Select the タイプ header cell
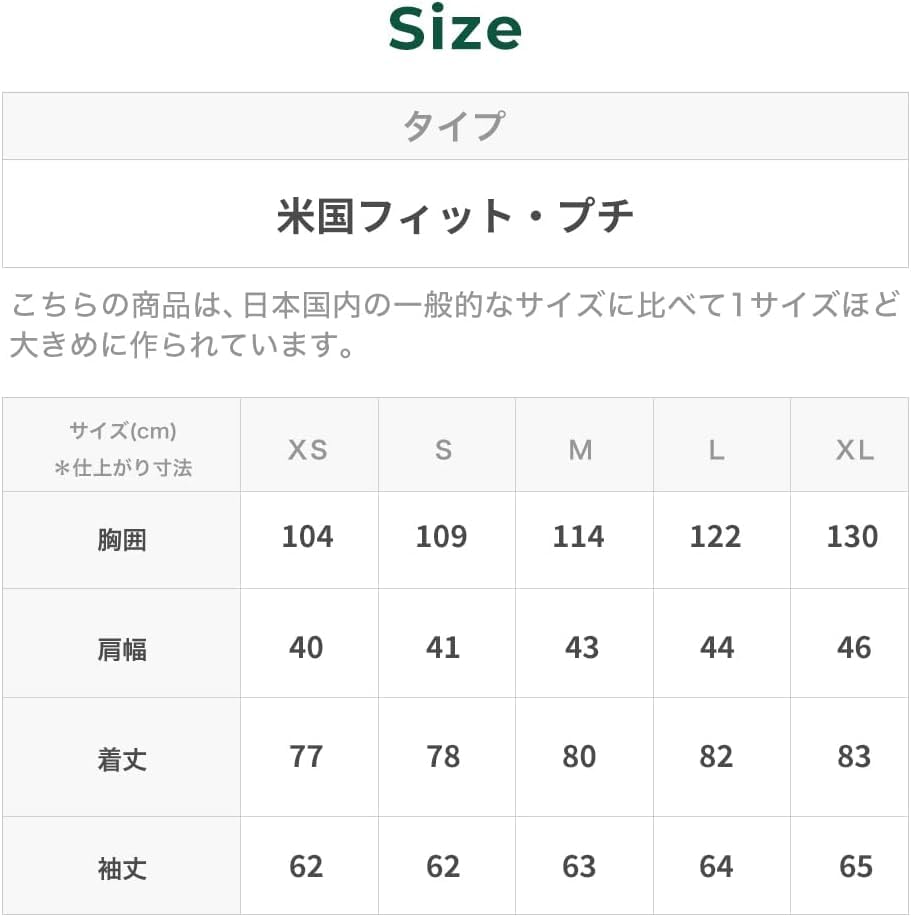Viewport: 911px width, 917px height. (455, 127)
